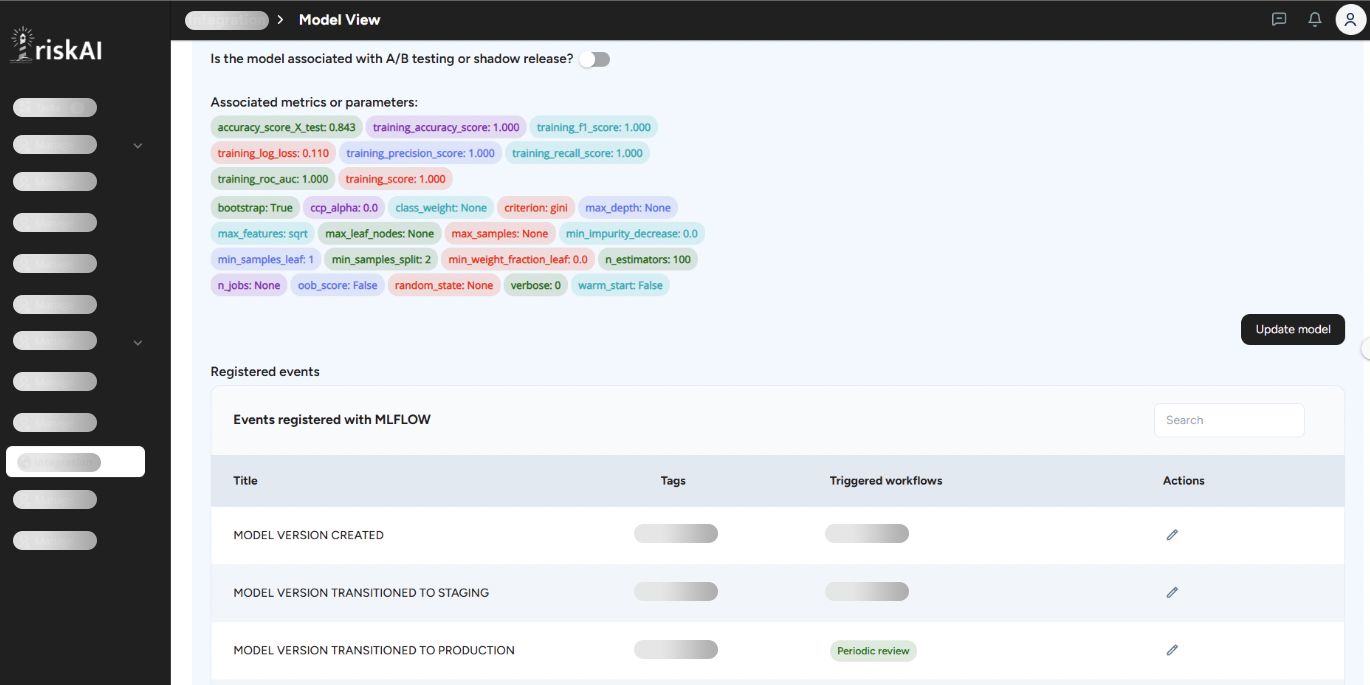Click the Registered events section label
1370x685 pixels.
pyautogui.click(x=265, y=372)
